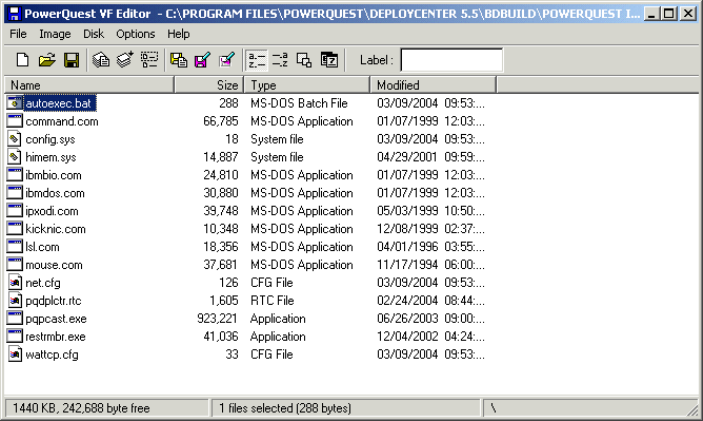703x421 pixels.
Task: Select the himem.sys file
Action: (51, 157)
